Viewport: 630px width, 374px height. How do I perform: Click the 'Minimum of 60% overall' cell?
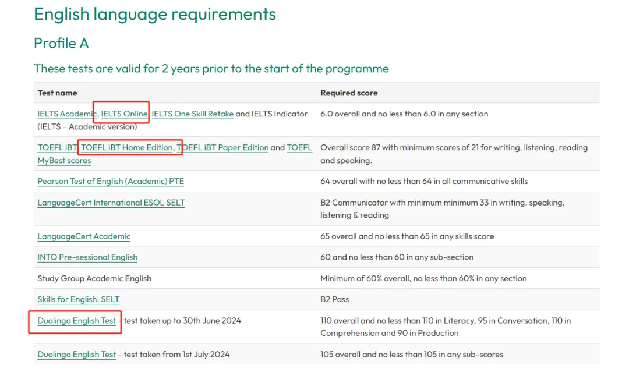[x=423, y=278]
